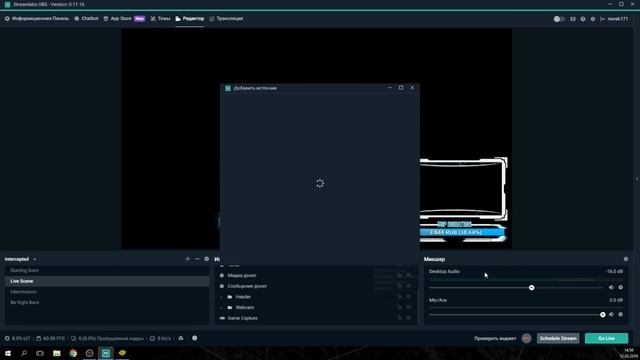Open Mixer panel settings gear
The height and width of the screenshot is (360, 640).
click(626, 259)
